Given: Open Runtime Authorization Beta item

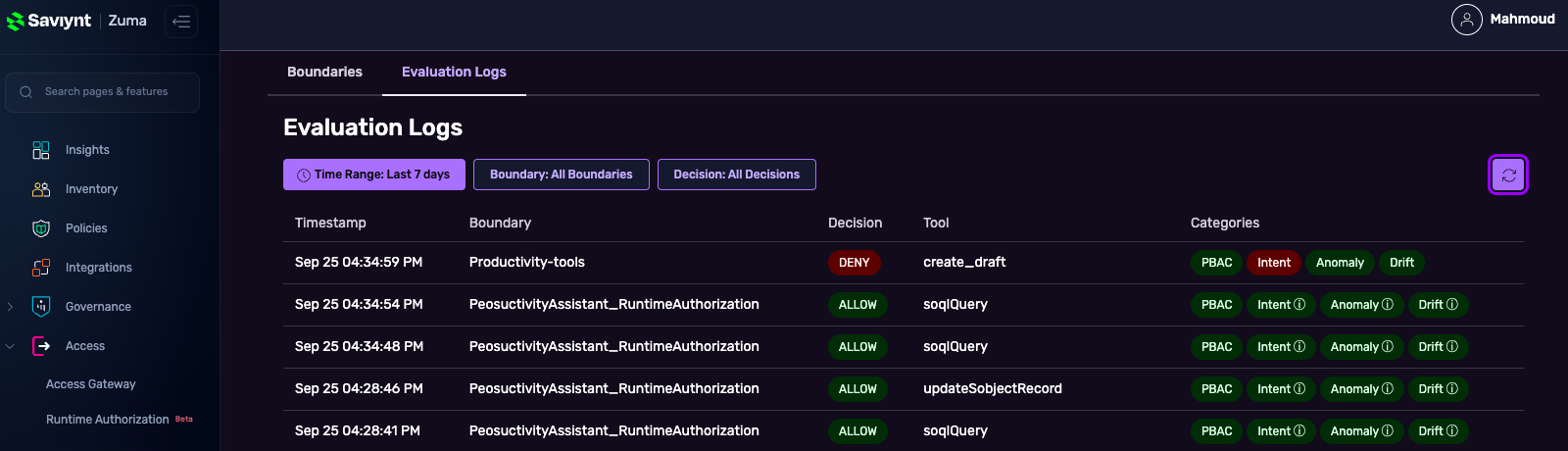Looking at the screenshot, I should click(120, 420).
